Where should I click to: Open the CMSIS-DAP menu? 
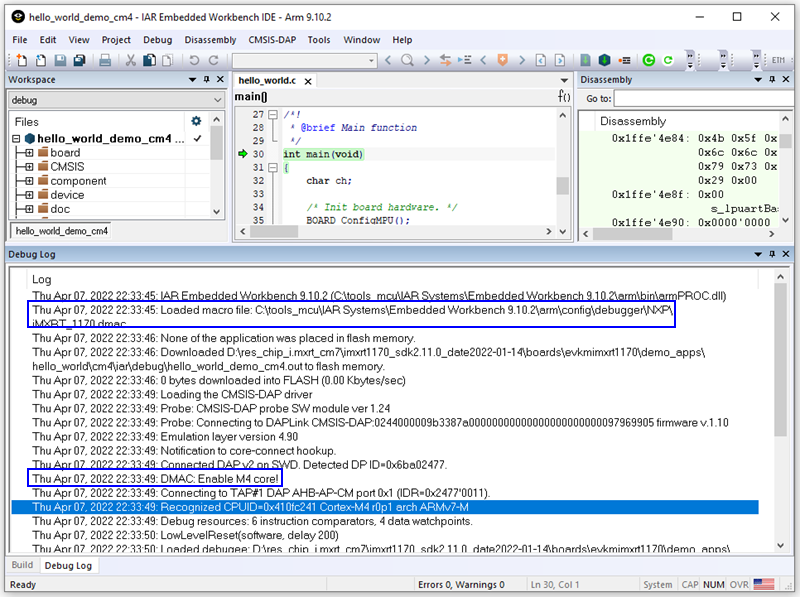(272, 40)
